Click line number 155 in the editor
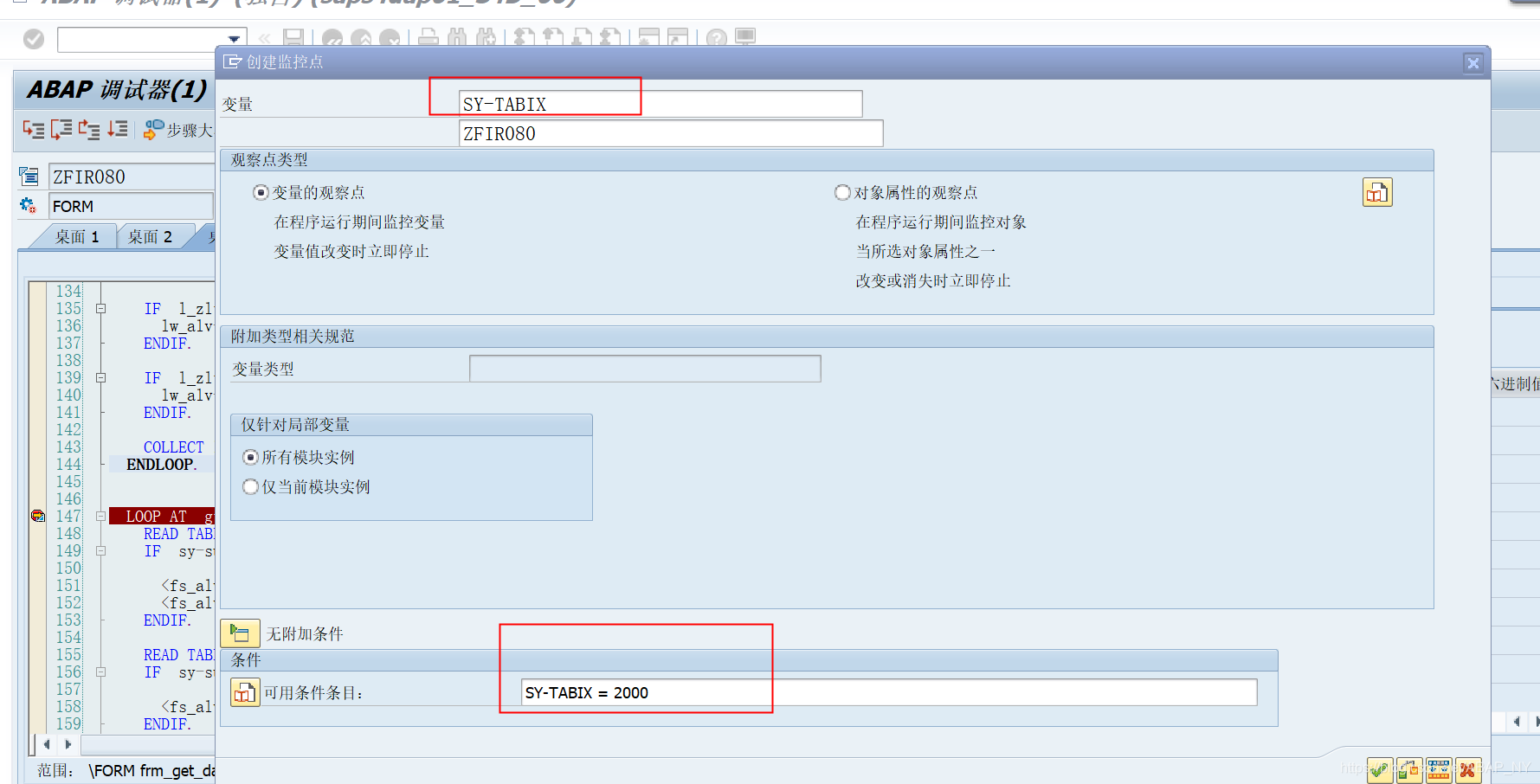 (x=68, y=654)
